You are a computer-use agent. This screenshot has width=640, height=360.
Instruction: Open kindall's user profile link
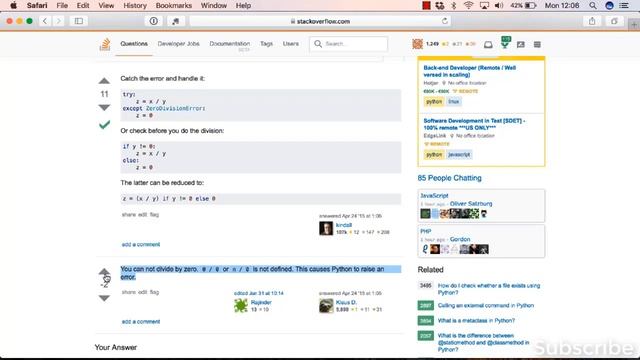point(344,225)
